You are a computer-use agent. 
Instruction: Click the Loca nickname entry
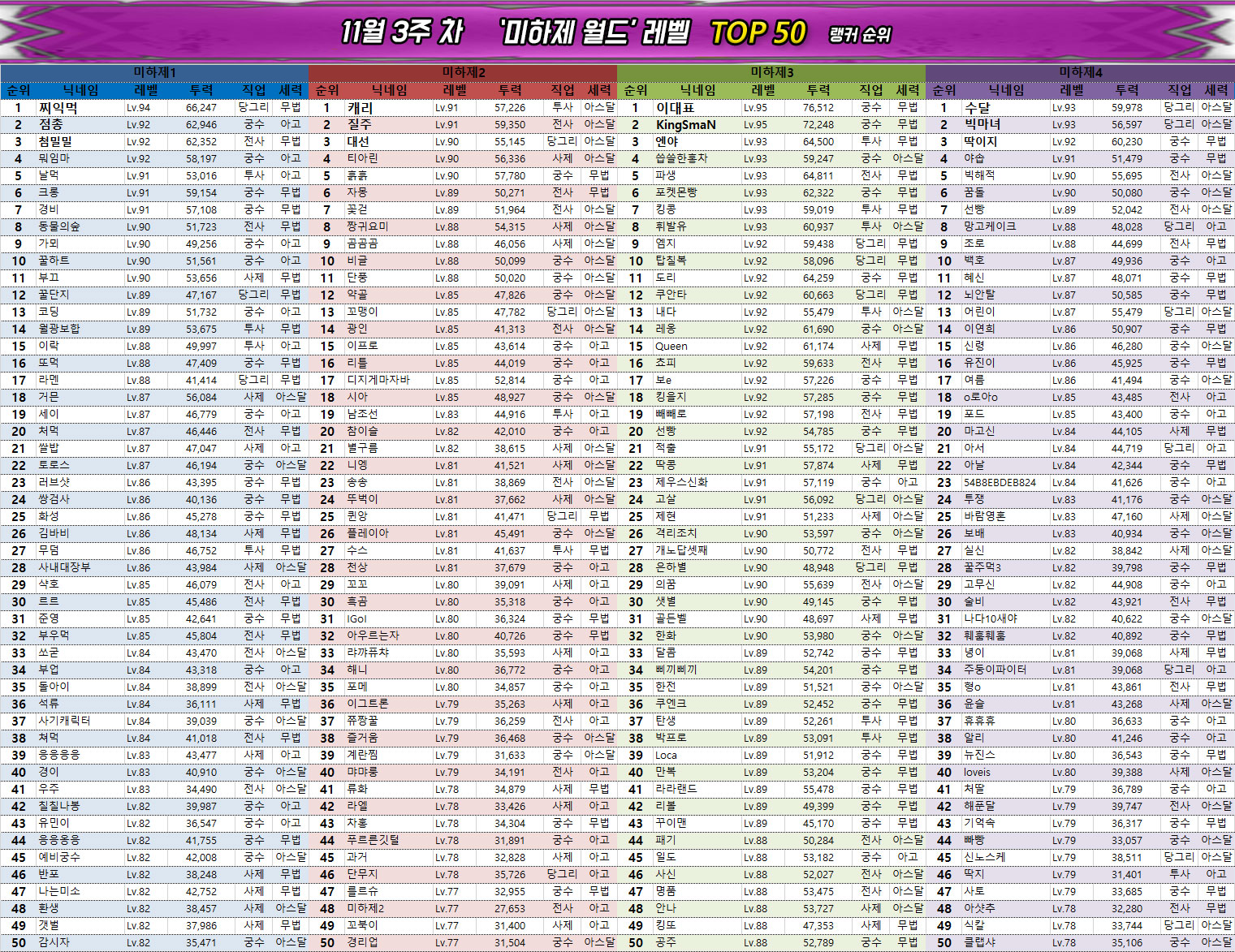click(x=666, y=756)
